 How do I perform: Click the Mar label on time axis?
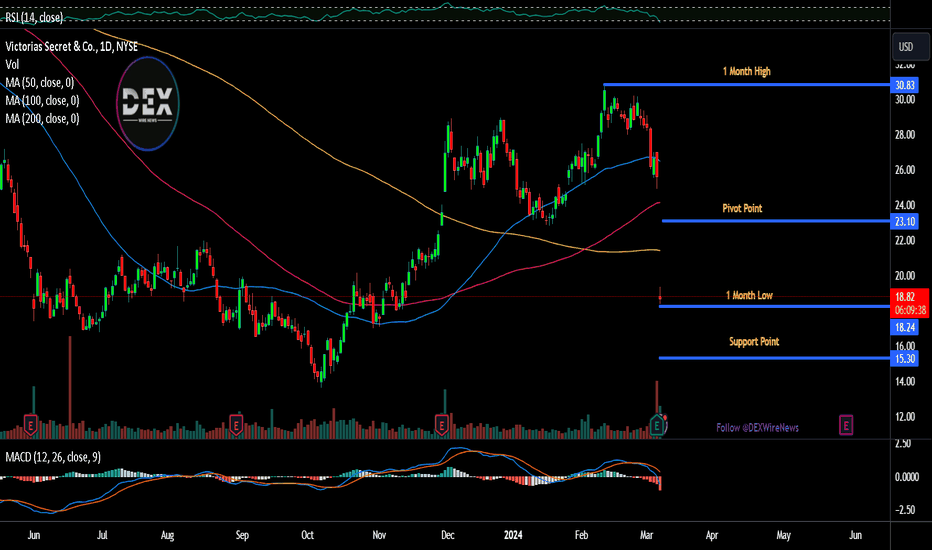[647, 535]
